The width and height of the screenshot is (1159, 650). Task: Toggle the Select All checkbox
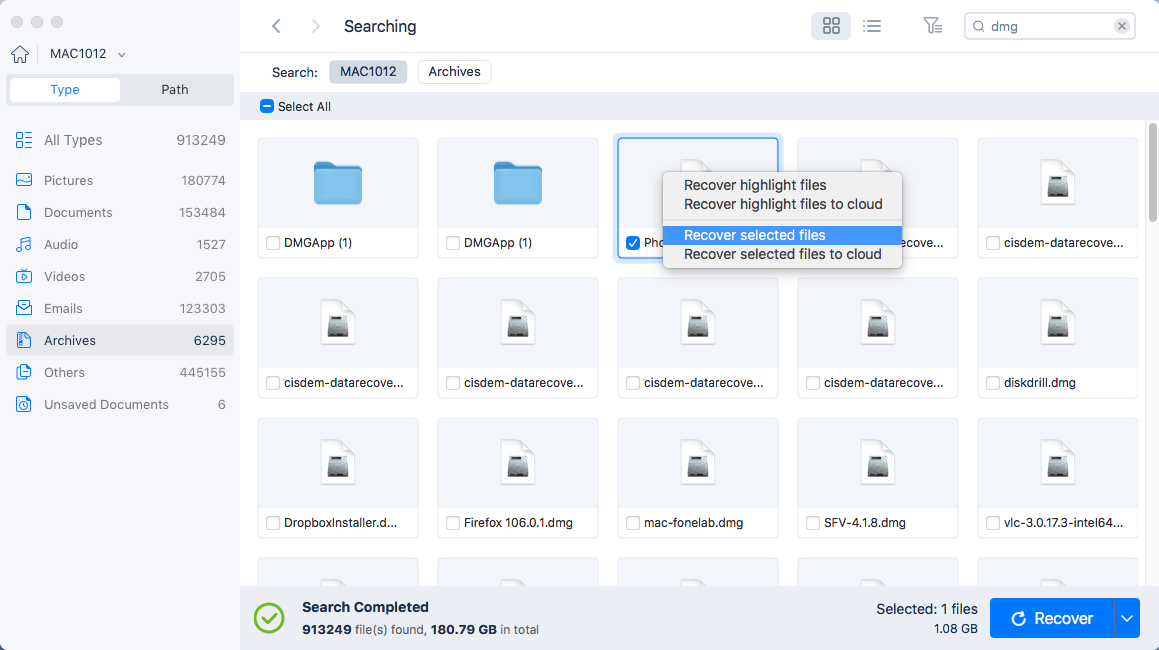coord(266,106)
